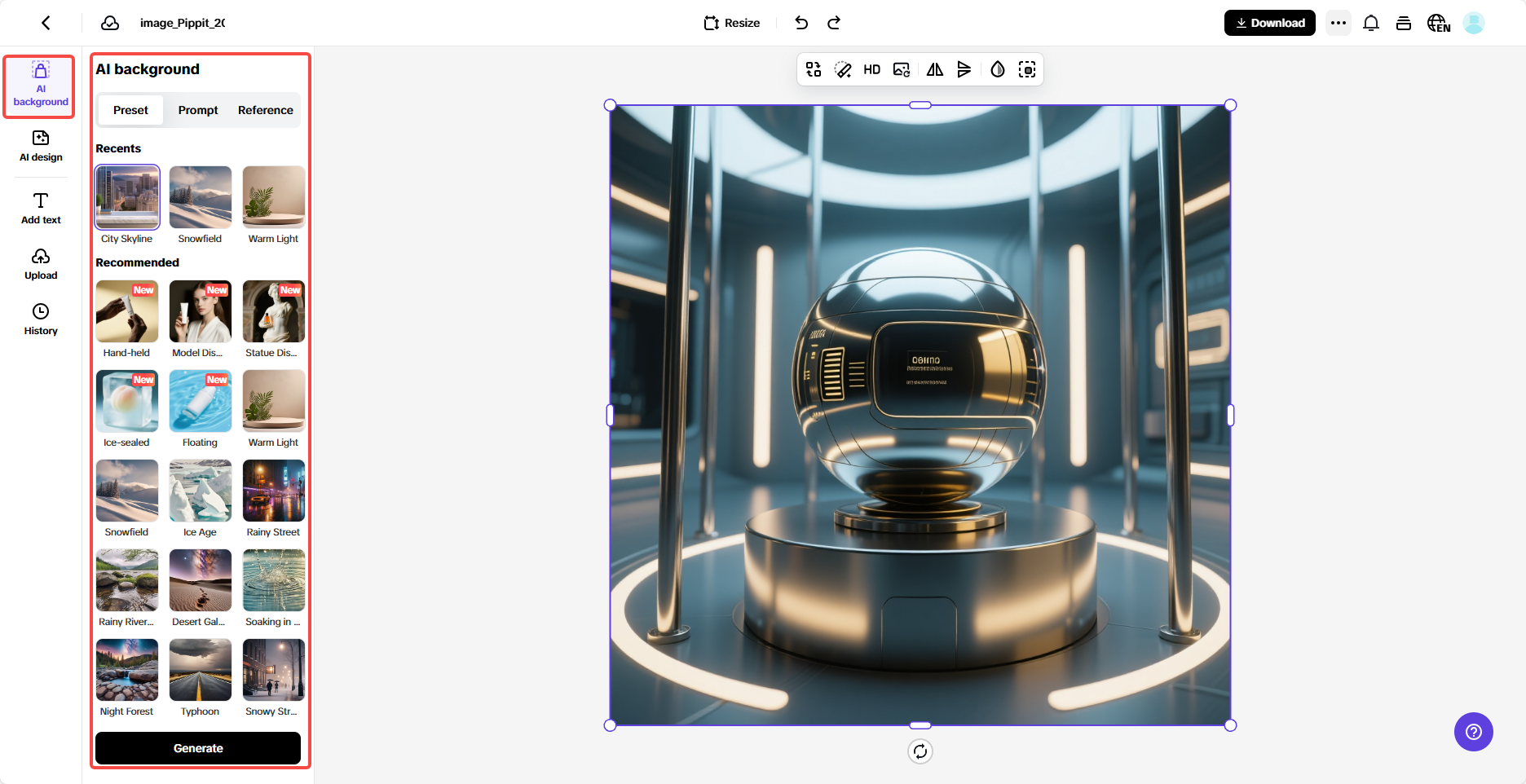The width and height of the screenshot is (1526, 784).
Task: Flip the image vertically
Action: point(964,70)
